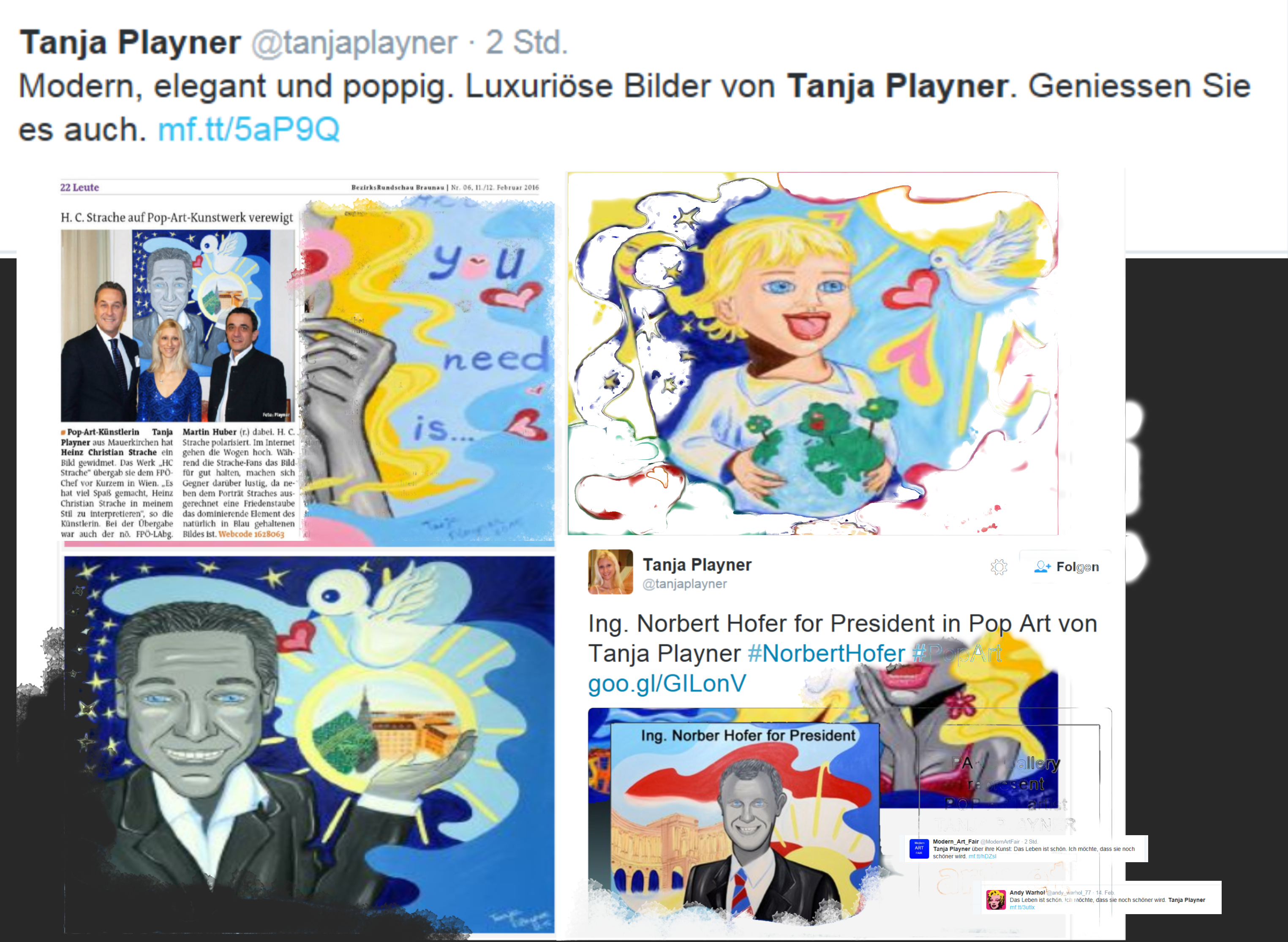The height and width of the screenshot is (942, 1288).
Task: Click the Modern_Art_Fair account name
Action: tap(956, 842)
